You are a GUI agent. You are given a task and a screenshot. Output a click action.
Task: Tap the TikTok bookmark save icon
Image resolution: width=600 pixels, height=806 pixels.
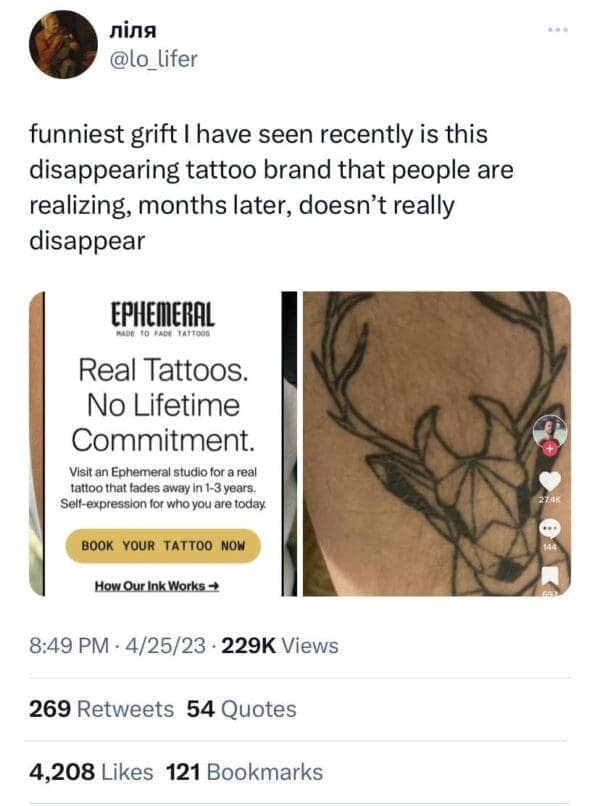pos(549,576)
